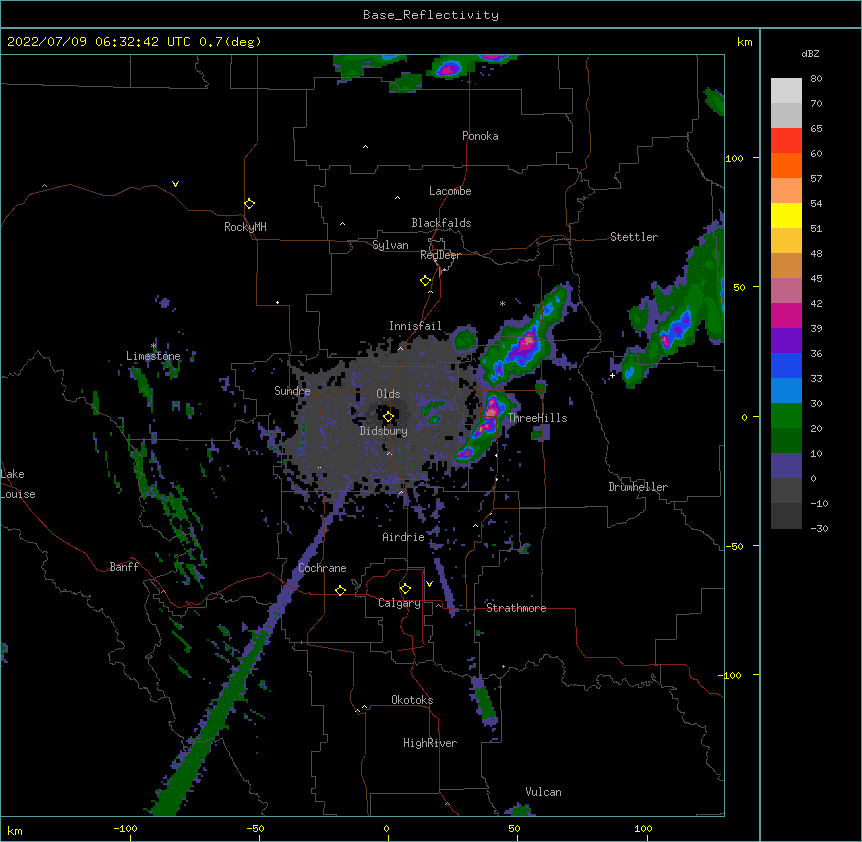Click the yellow radar site marker near Didsbury

tap(388, 416)
